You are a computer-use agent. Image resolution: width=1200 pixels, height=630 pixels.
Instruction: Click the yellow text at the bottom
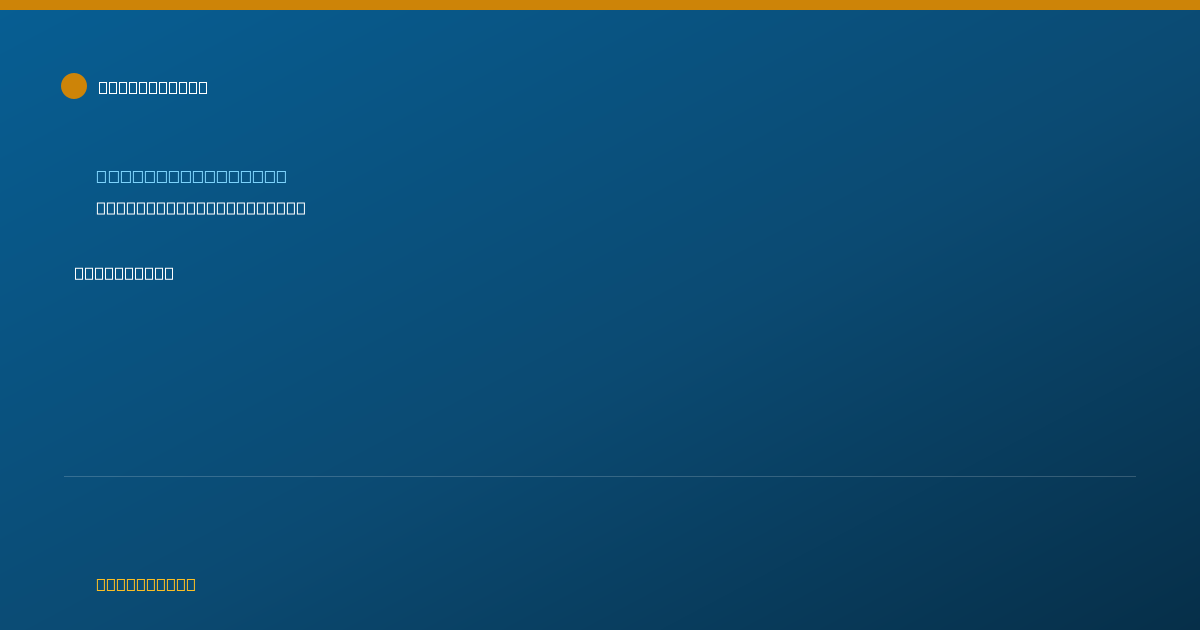pyautogui.click(x=146, y=584)
